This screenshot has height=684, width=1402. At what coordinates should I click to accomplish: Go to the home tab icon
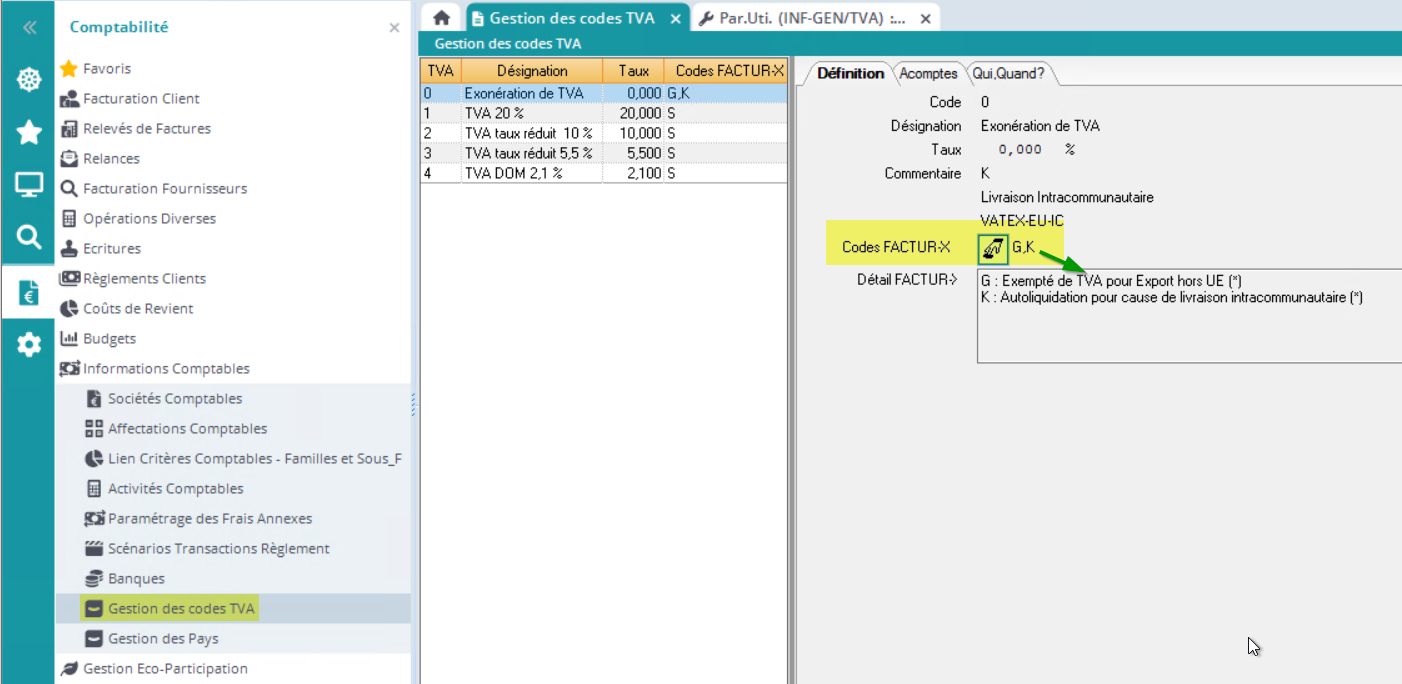pos(441,18)
